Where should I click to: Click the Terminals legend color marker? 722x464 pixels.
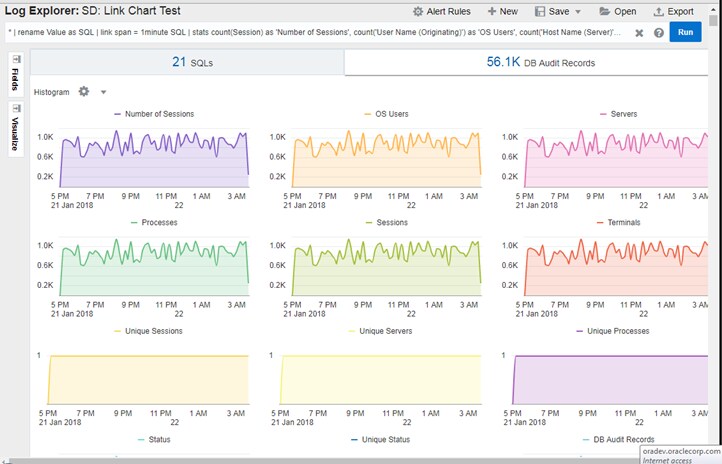pos(599,222)
